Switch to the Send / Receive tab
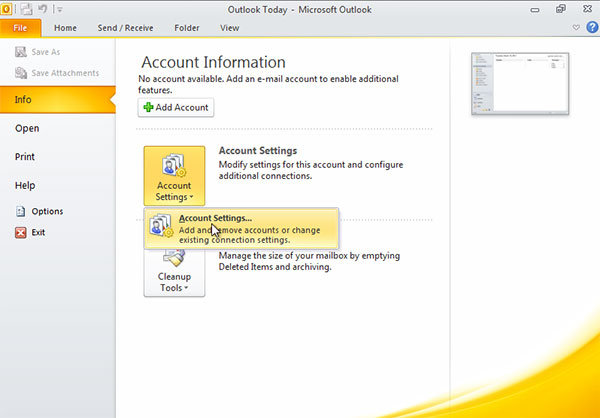 (125, 28)
